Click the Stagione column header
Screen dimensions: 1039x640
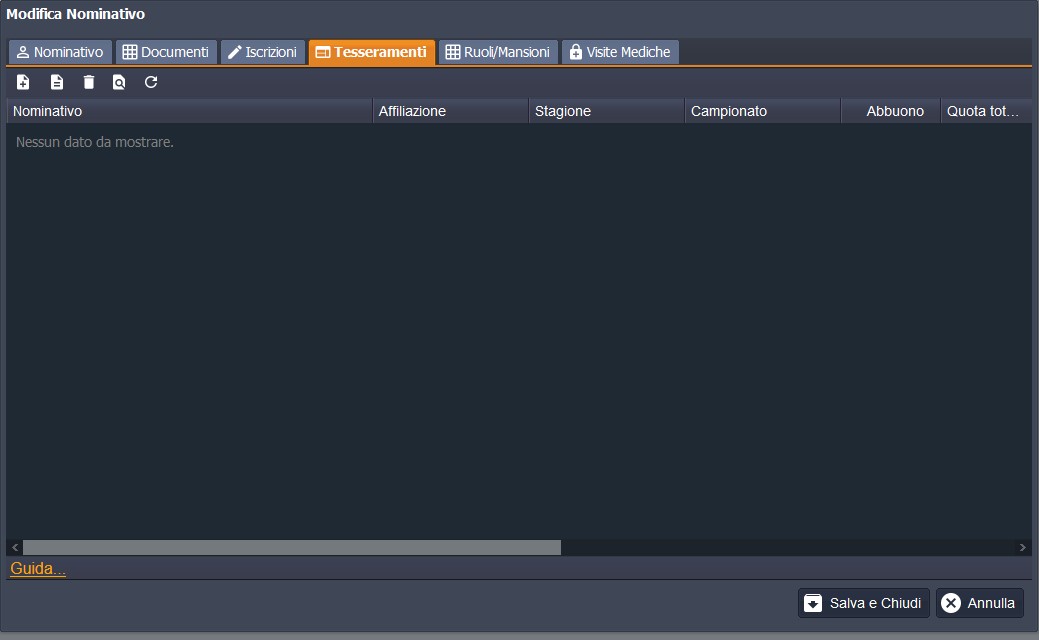pos(606,111)
